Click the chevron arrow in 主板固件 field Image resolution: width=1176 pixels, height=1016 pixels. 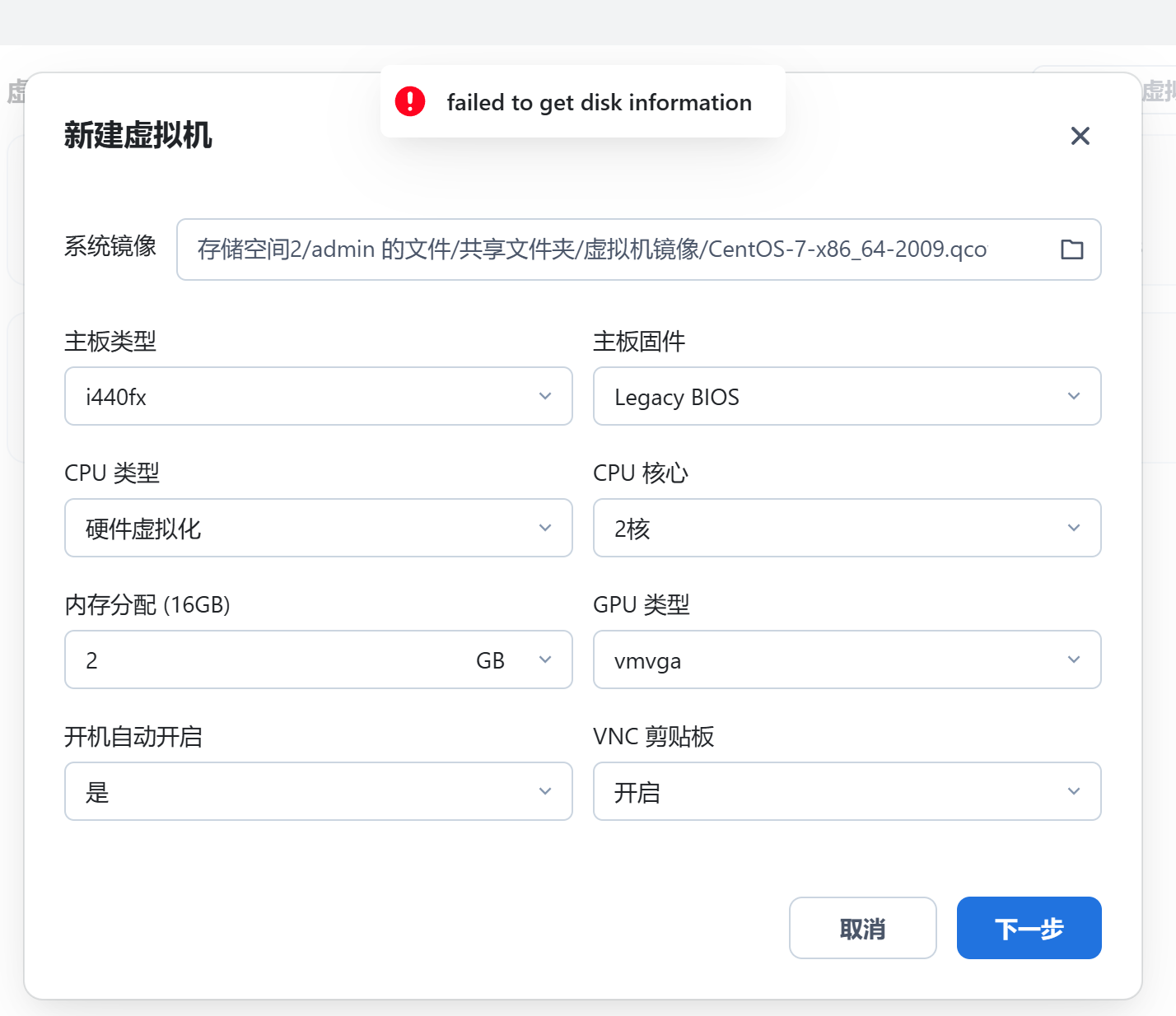tap(1074, 396)
